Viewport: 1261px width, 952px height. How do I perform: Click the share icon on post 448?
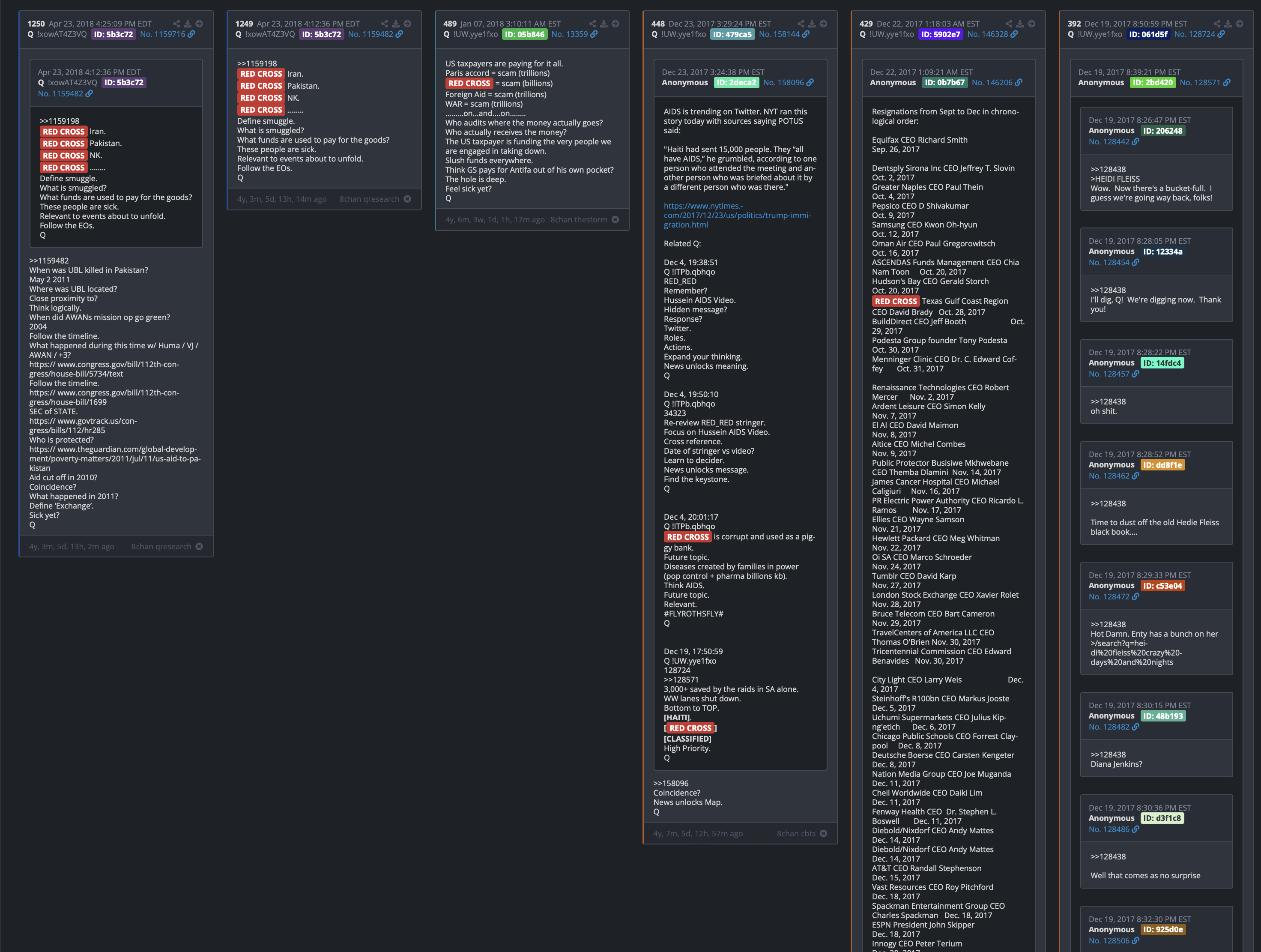point(801,24)
